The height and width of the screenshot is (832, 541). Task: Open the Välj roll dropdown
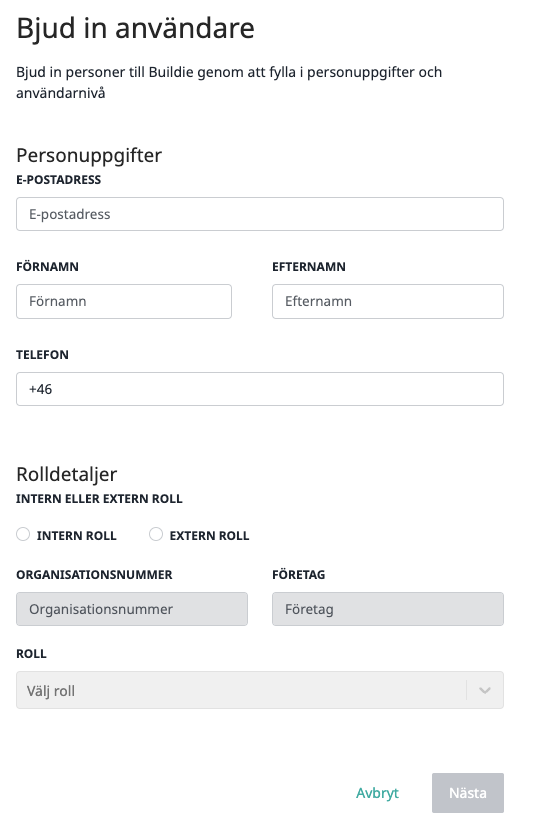coord(260,690)
